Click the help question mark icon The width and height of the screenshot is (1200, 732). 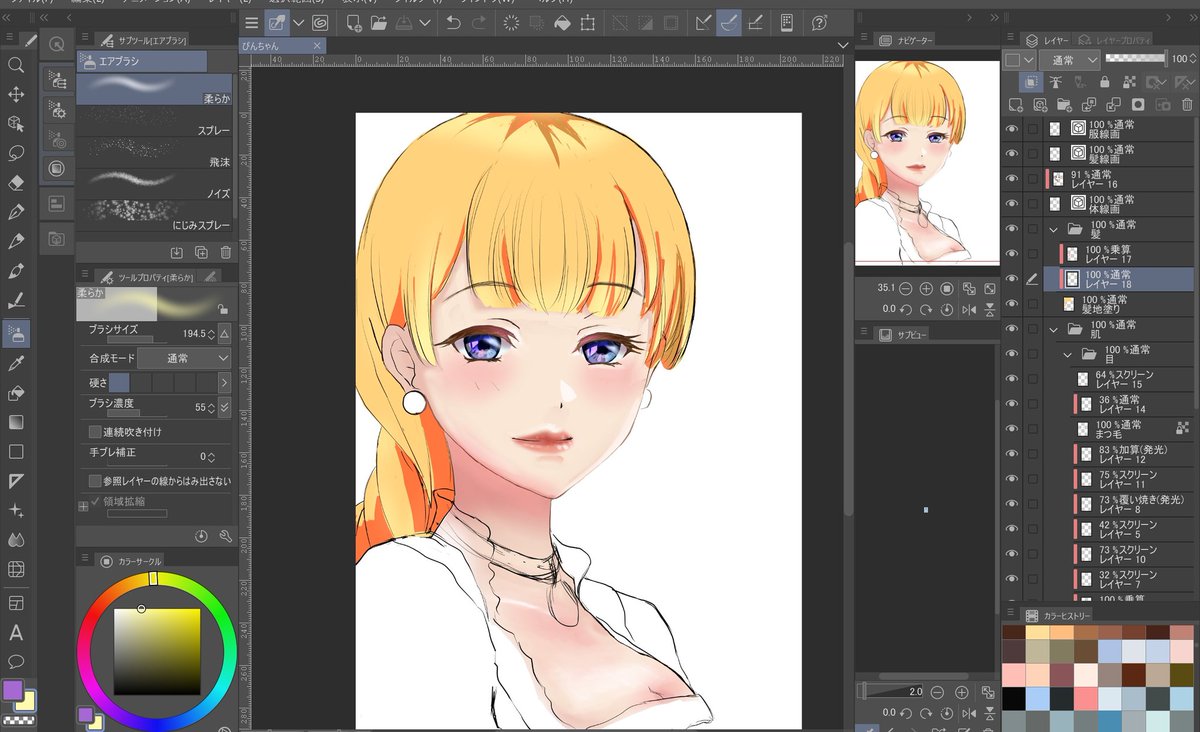point(819,22)
